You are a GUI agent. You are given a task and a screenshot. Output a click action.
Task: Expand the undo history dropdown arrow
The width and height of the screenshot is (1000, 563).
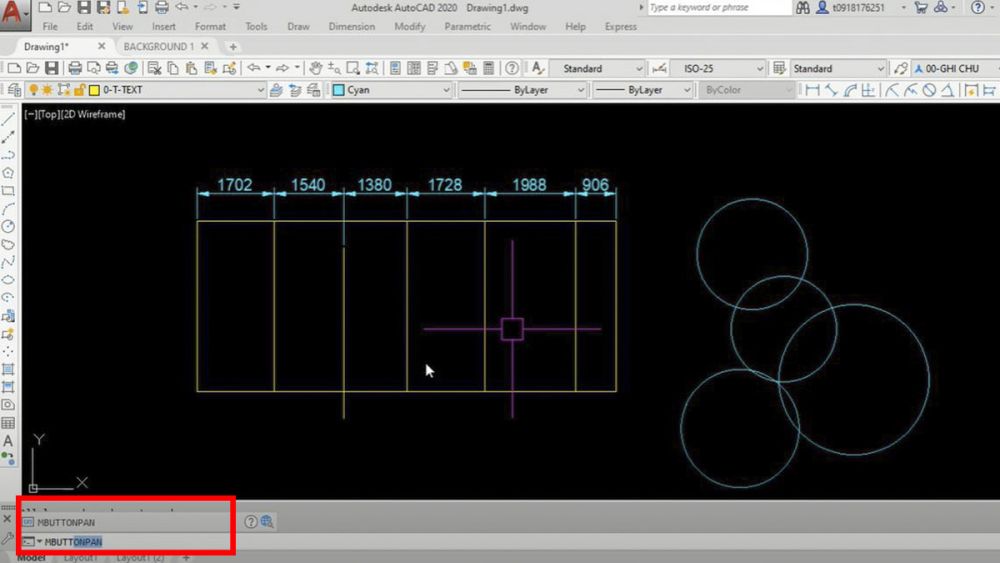click(x=268, y=68)
